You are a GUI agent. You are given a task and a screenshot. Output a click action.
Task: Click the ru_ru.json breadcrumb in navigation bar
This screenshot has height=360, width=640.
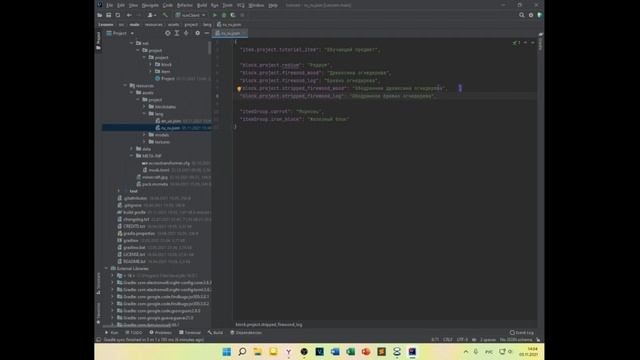pyautogui.click(x=229, y=24)
